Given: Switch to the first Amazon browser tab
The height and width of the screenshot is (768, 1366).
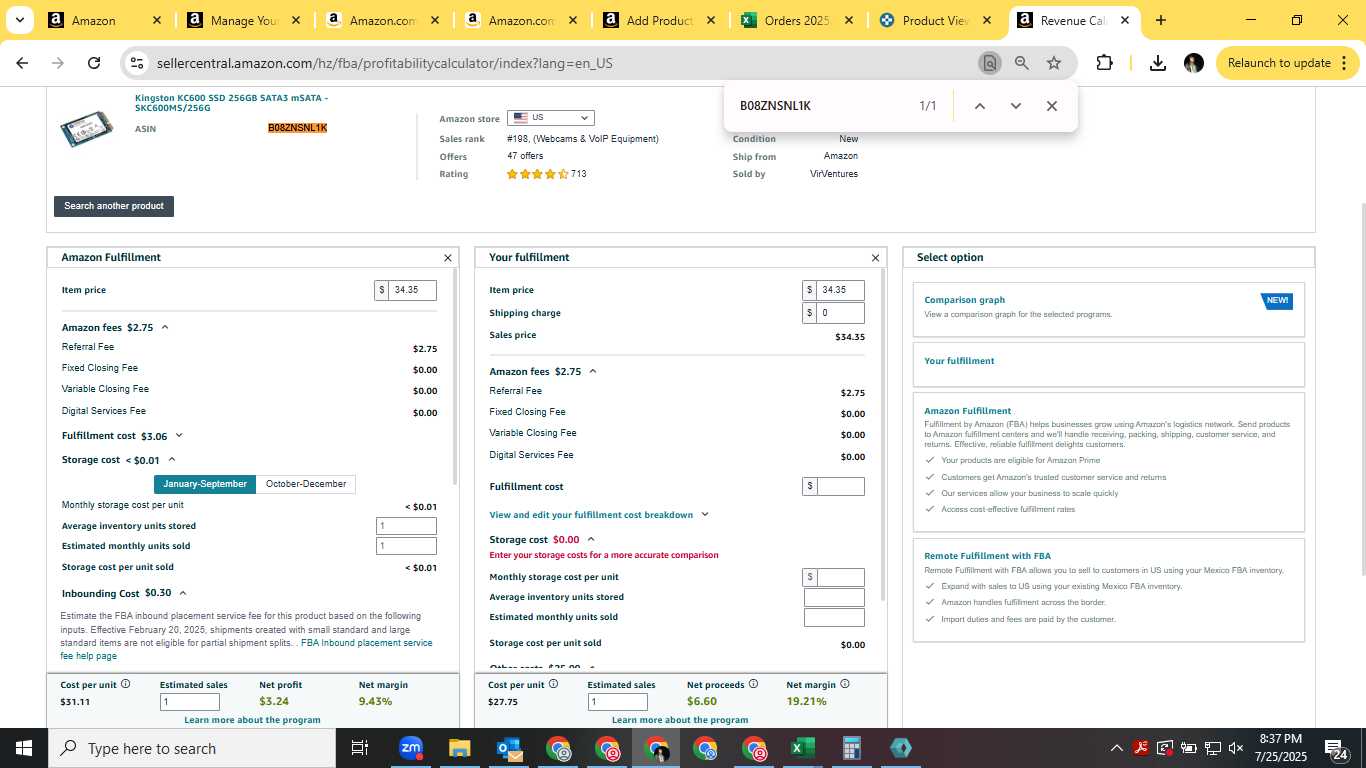Looking at the screenshot, I should coord(93,20).
